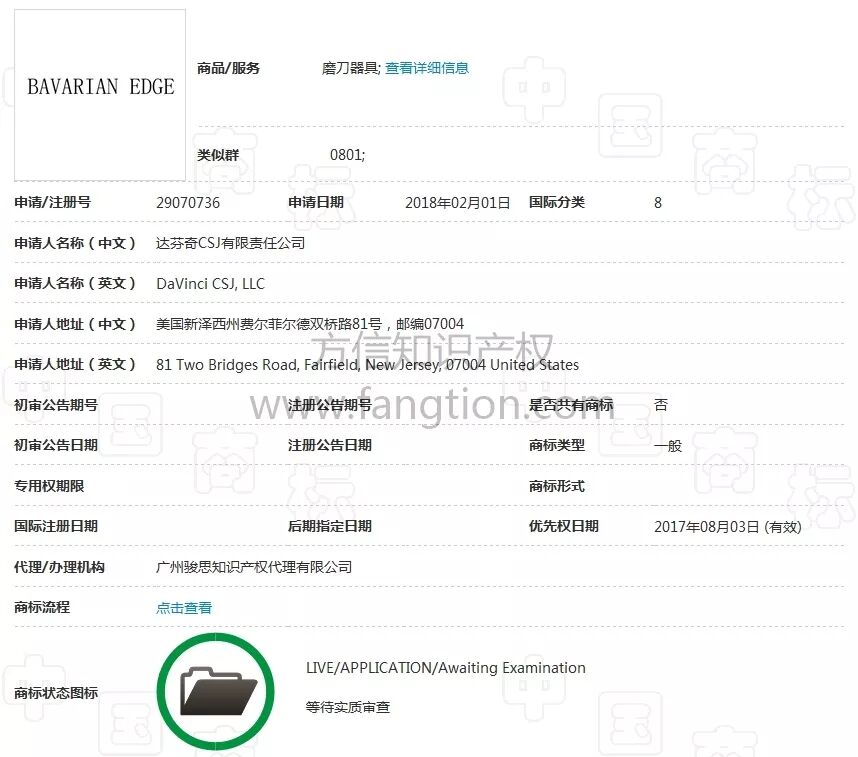Click the 专用权期限 label
The width and height of the screenshot is (858, 757).
pyautogui.click(x=49, y=486)
